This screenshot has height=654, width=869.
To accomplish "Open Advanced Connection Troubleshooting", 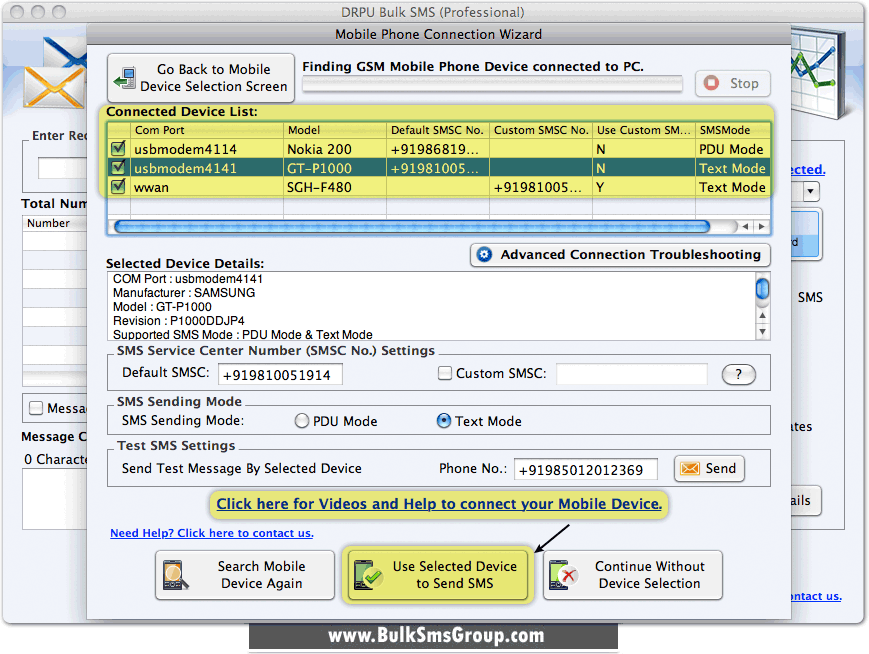I will [x=620, y=254].
